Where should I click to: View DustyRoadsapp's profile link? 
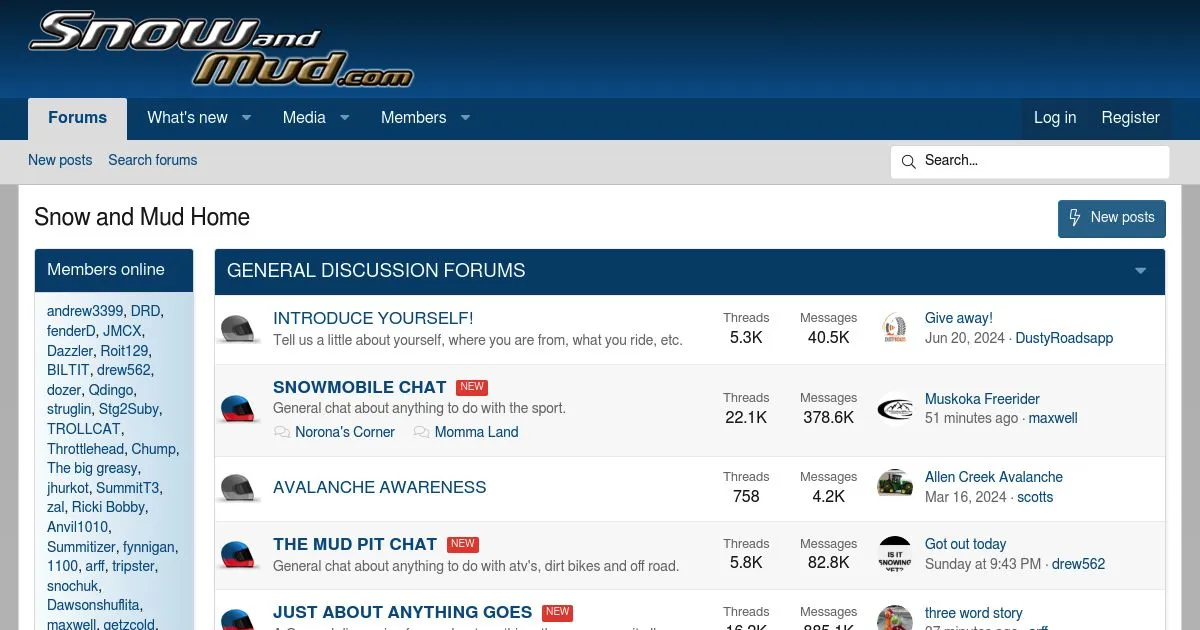(1064, 338)
